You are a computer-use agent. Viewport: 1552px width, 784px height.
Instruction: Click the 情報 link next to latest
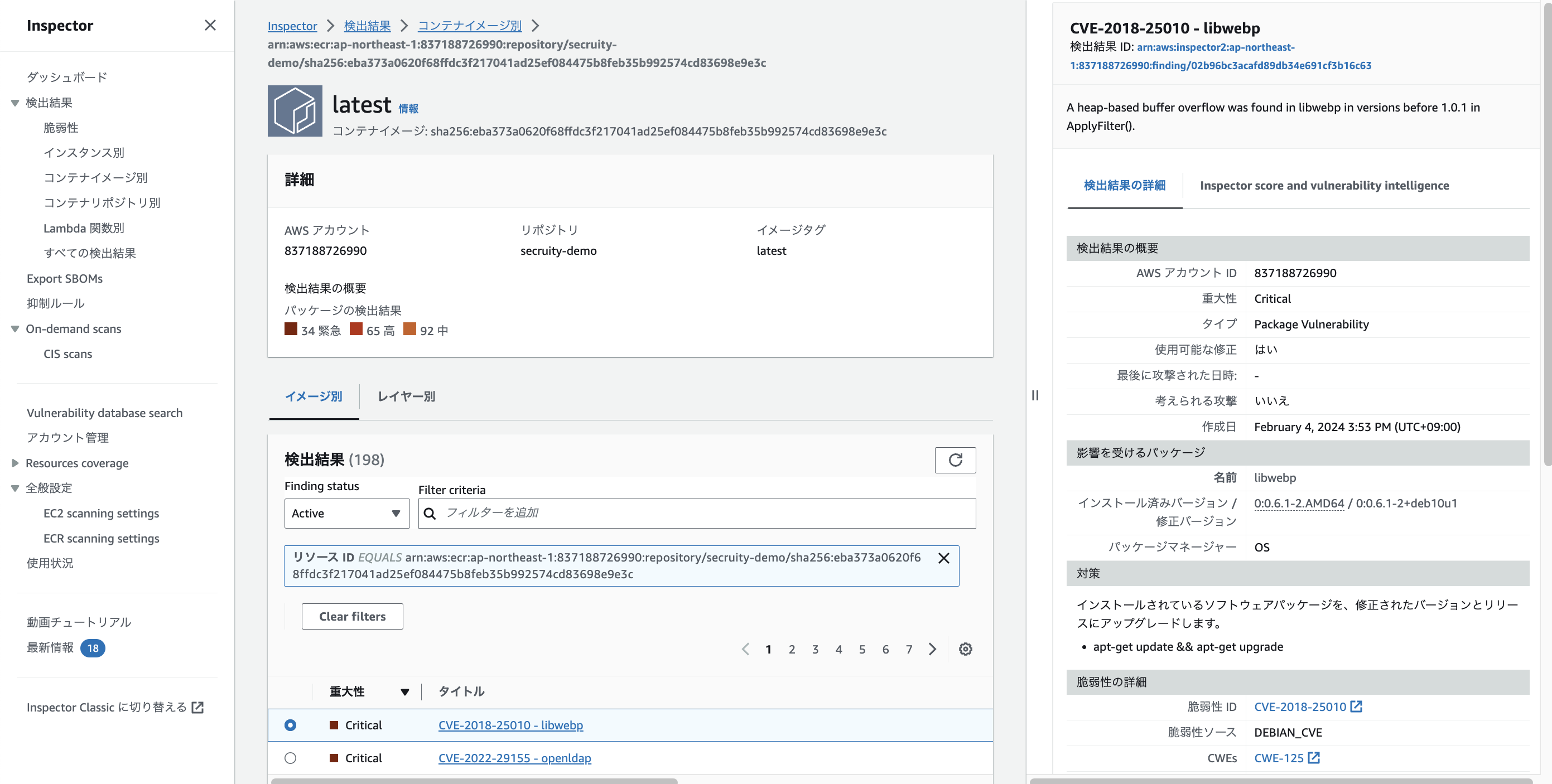click(x=408, y=108)
